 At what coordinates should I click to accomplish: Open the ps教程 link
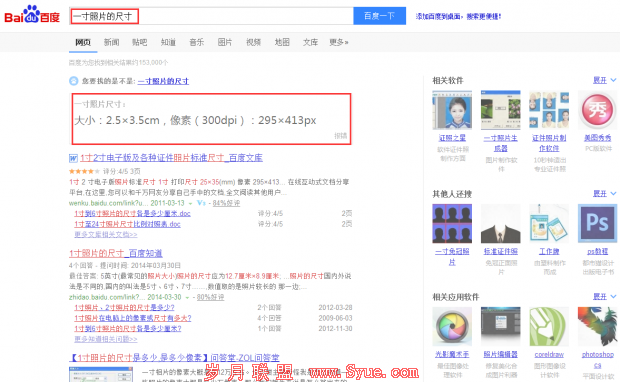(597, 252)
